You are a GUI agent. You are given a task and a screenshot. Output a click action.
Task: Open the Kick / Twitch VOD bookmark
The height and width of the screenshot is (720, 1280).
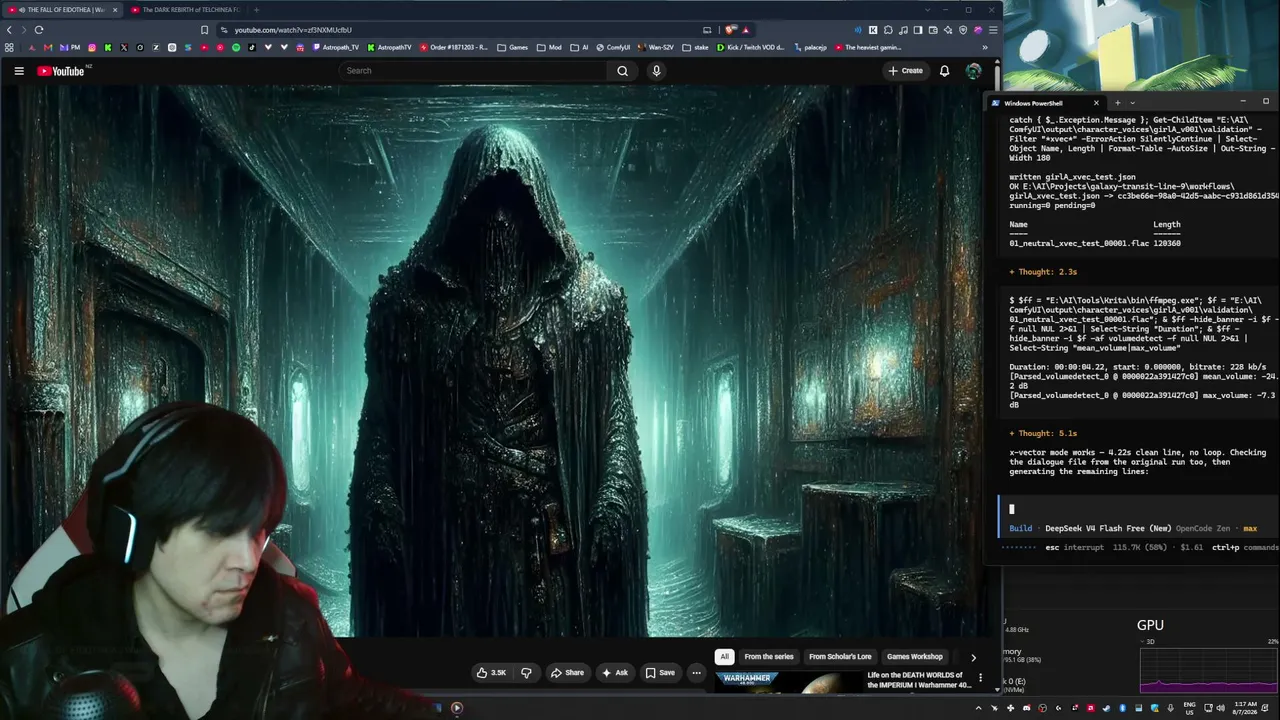[751, 47]
